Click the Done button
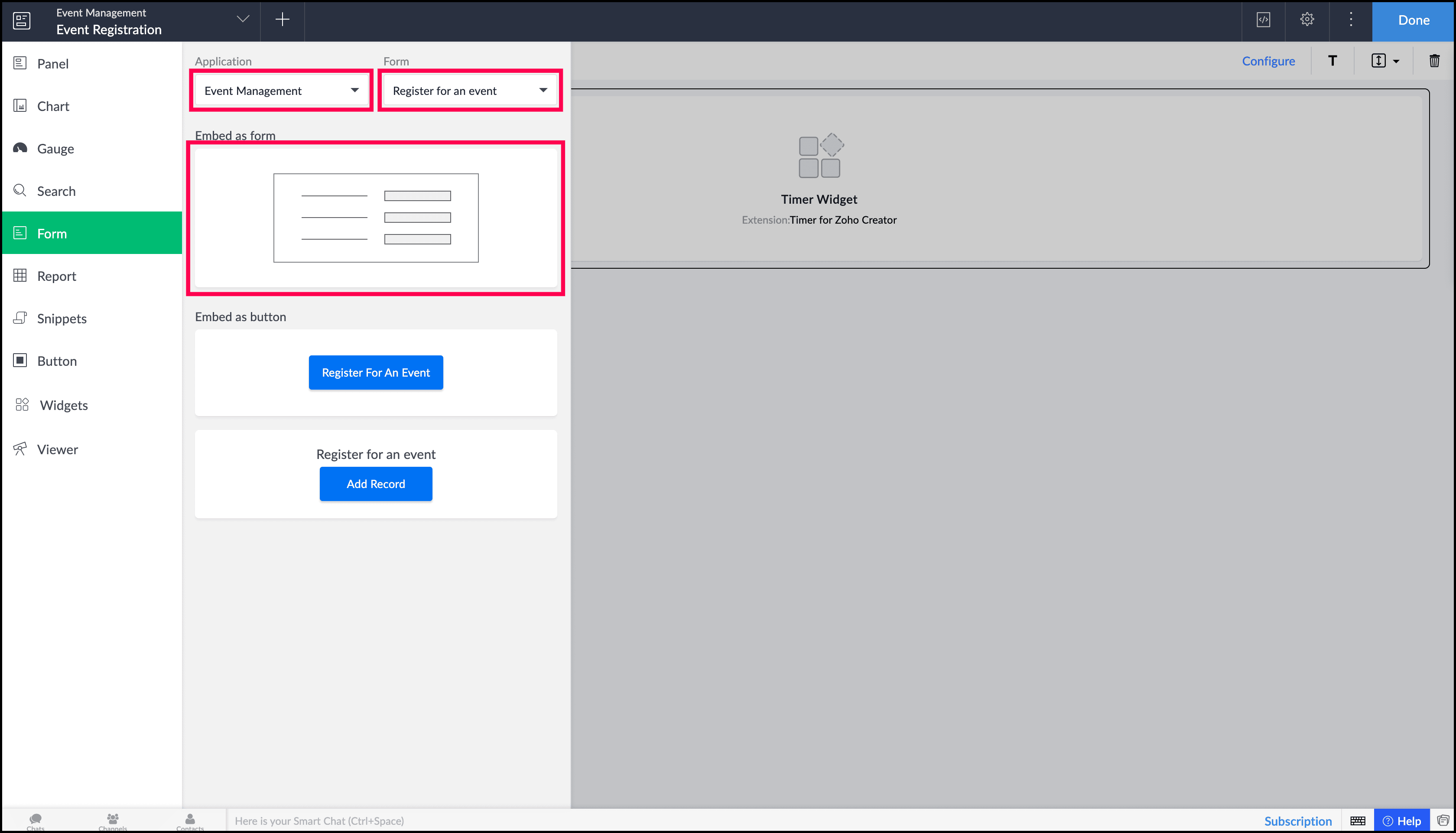The height and width of the screenshot is (833, 1456). tap(1413, 20)
